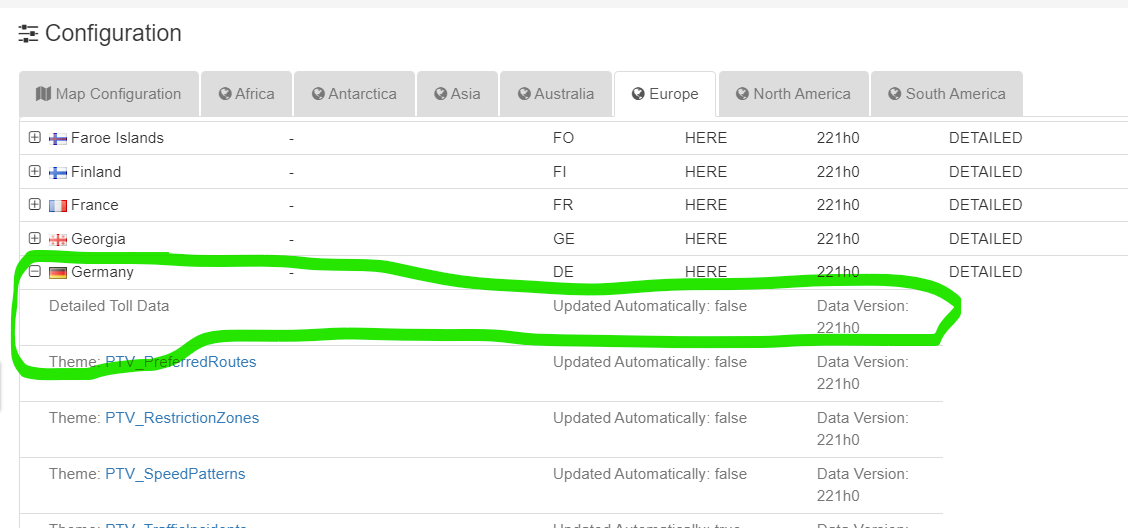Screen dimensions: 1128x528
Task: Click the Faroe Islands flag icon
Action: click(58, 139)
